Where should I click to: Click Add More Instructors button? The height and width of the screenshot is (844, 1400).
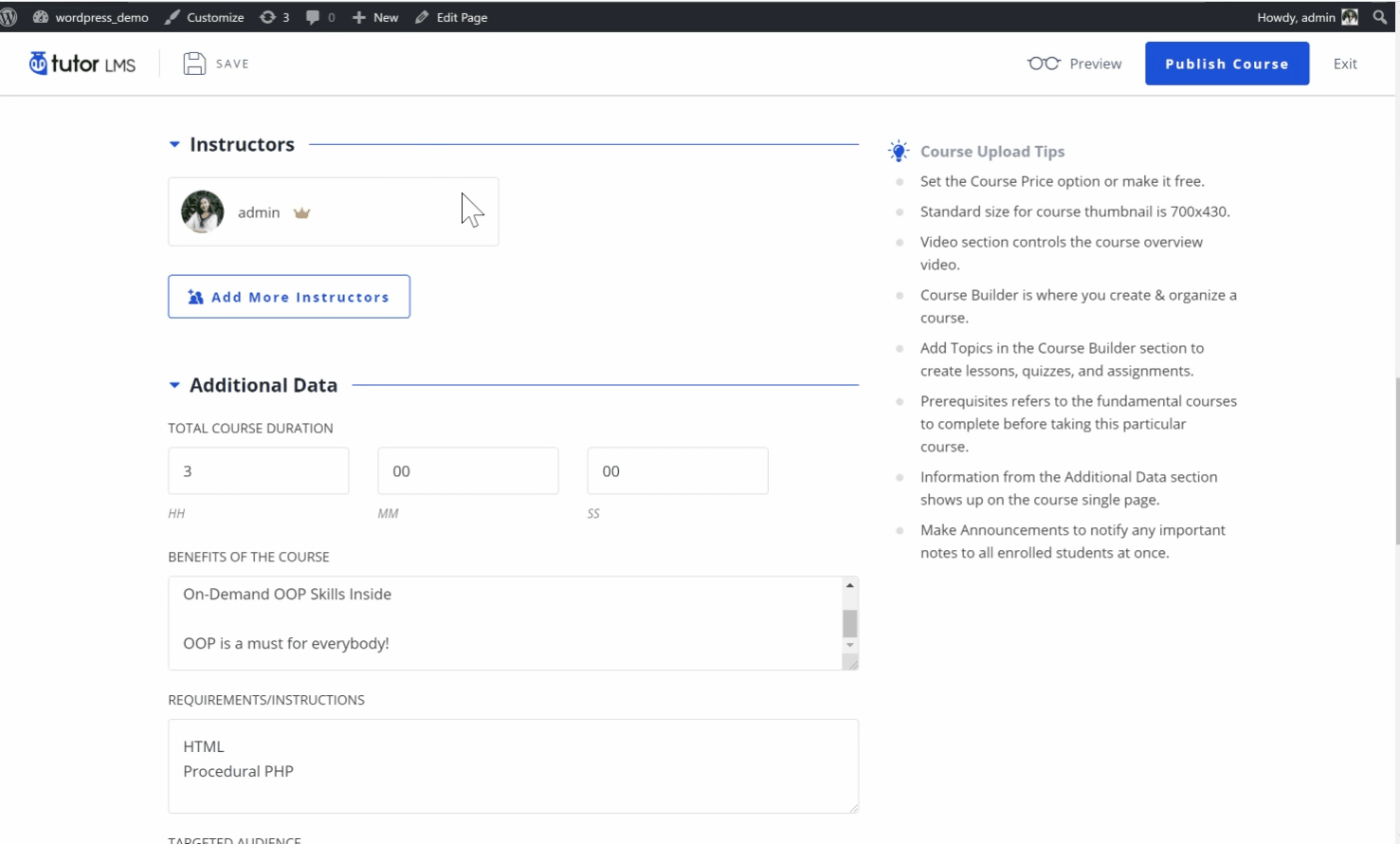click(289, 297)
